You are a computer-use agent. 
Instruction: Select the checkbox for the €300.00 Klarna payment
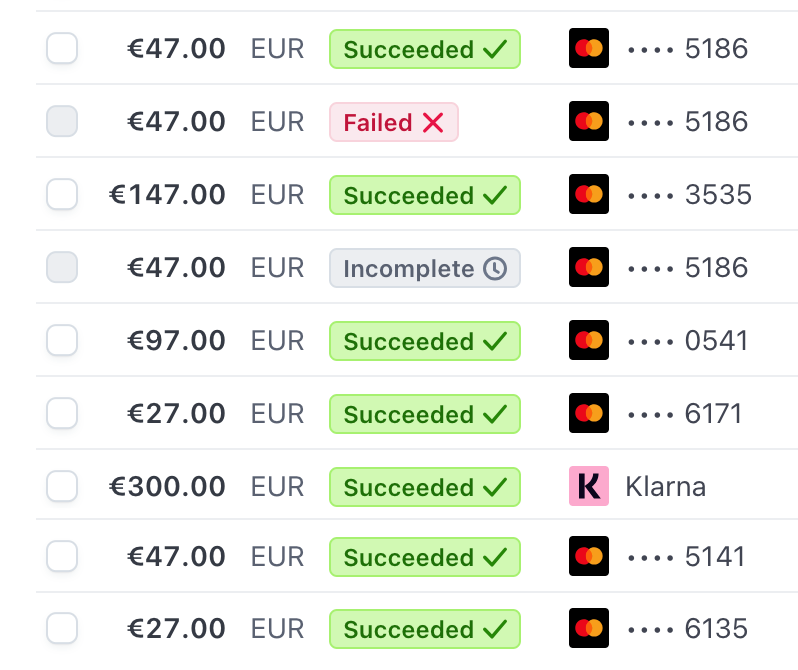click(62, 487)
